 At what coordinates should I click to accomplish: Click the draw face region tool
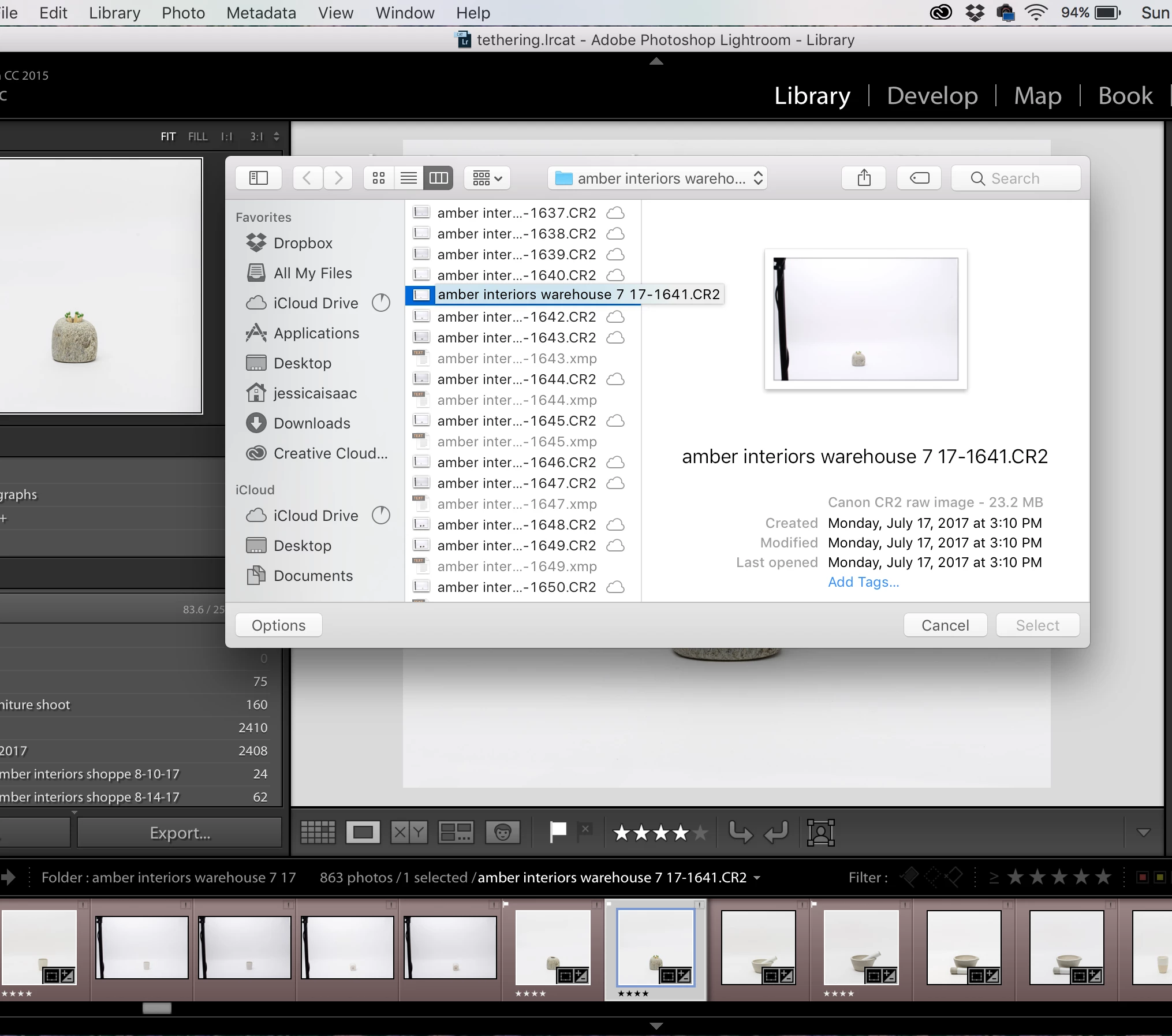click(x=820, y=832)
